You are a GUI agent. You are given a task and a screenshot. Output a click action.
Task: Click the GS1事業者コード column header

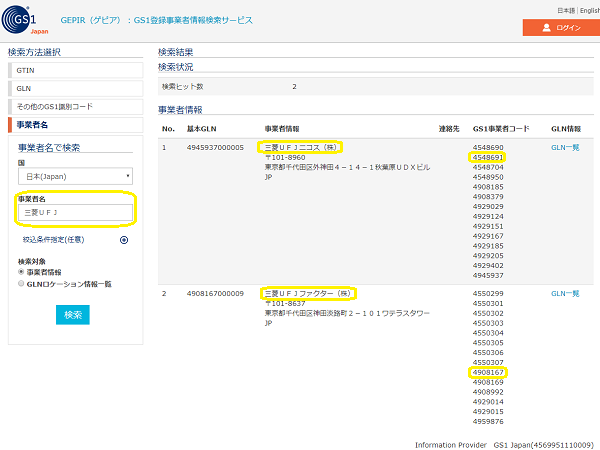(x=501, y=129)
